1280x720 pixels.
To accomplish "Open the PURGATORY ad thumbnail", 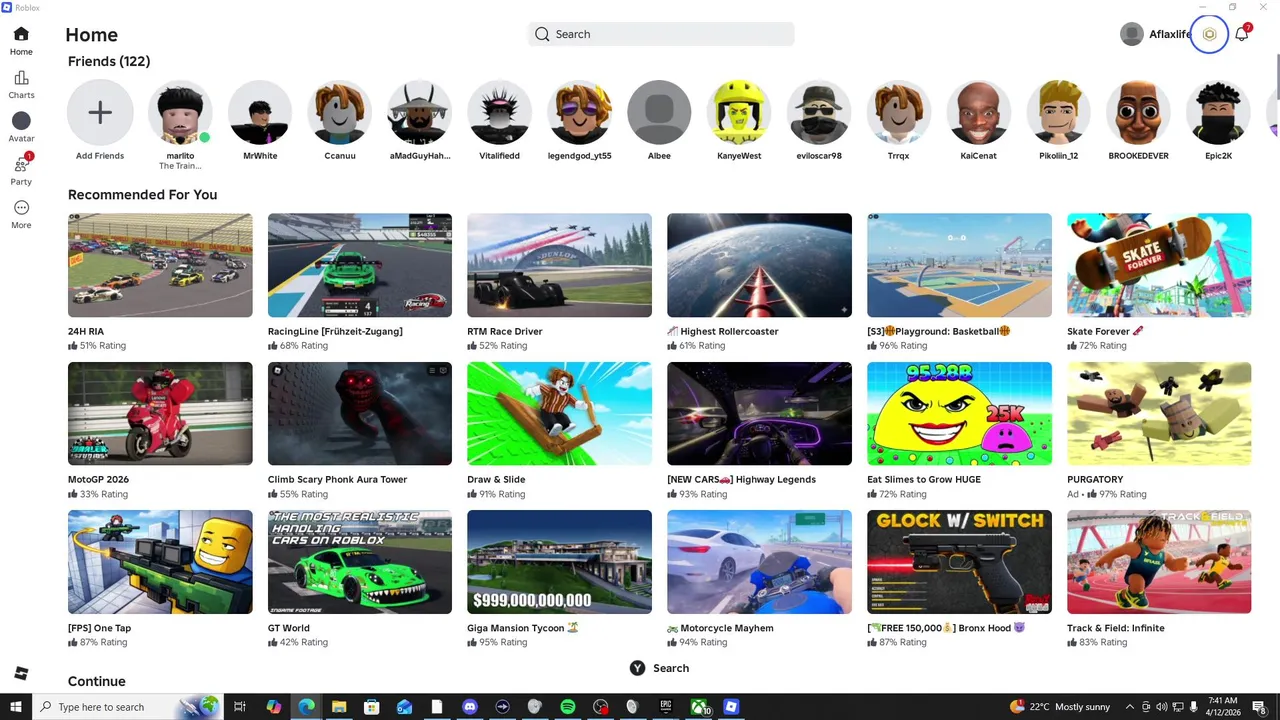I will pyautogui.click(x=1159, y=413).
